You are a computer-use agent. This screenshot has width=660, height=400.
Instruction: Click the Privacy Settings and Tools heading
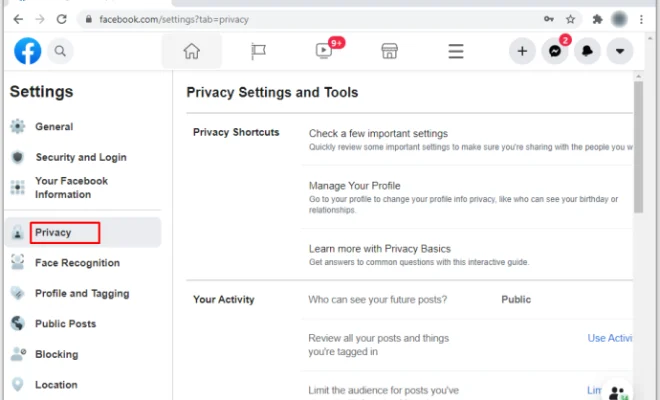pyautogui.click(x=272, y=92)
